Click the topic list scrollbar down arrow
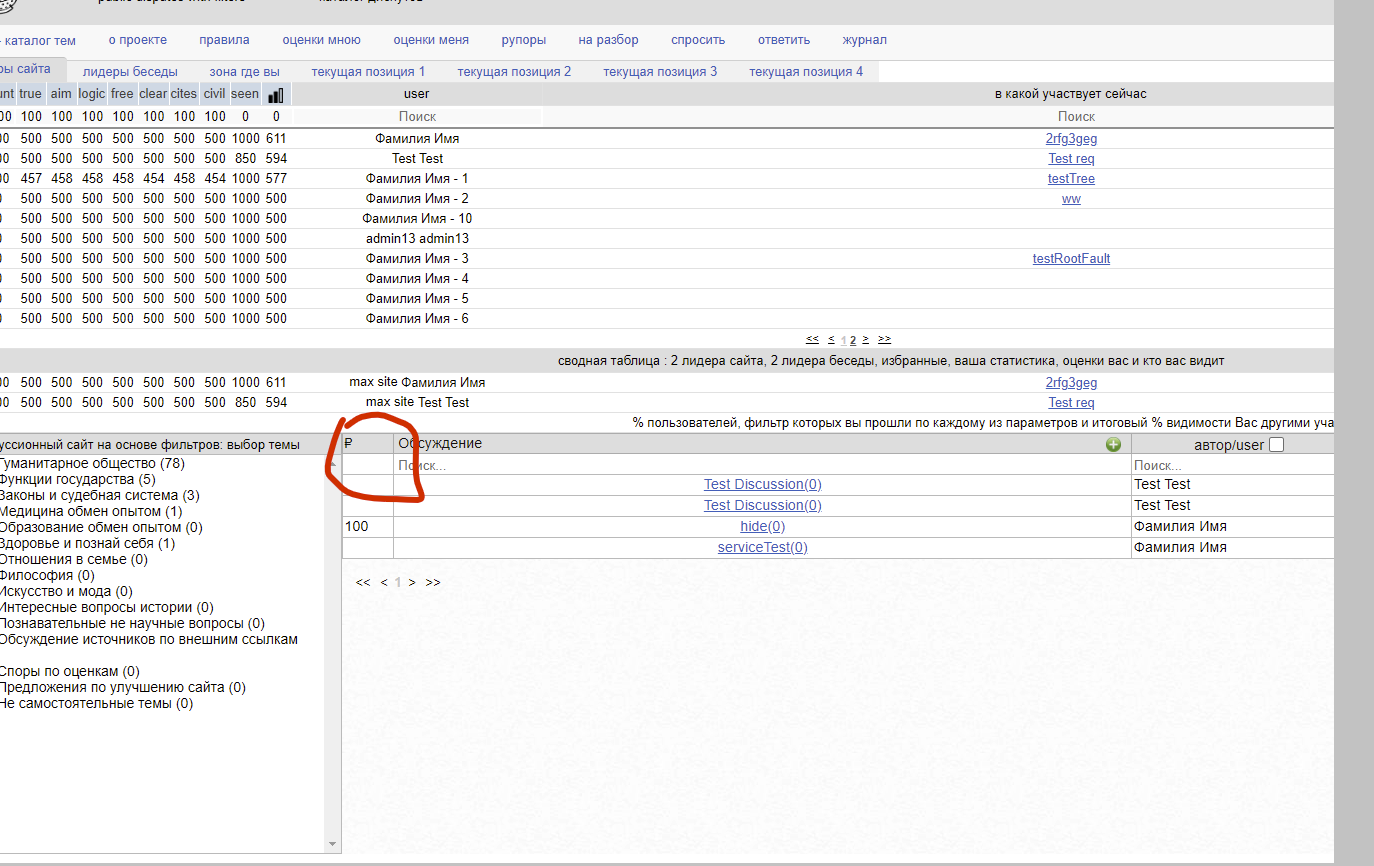The height and width of the screenshot is (866, 1374). [333, 845]
